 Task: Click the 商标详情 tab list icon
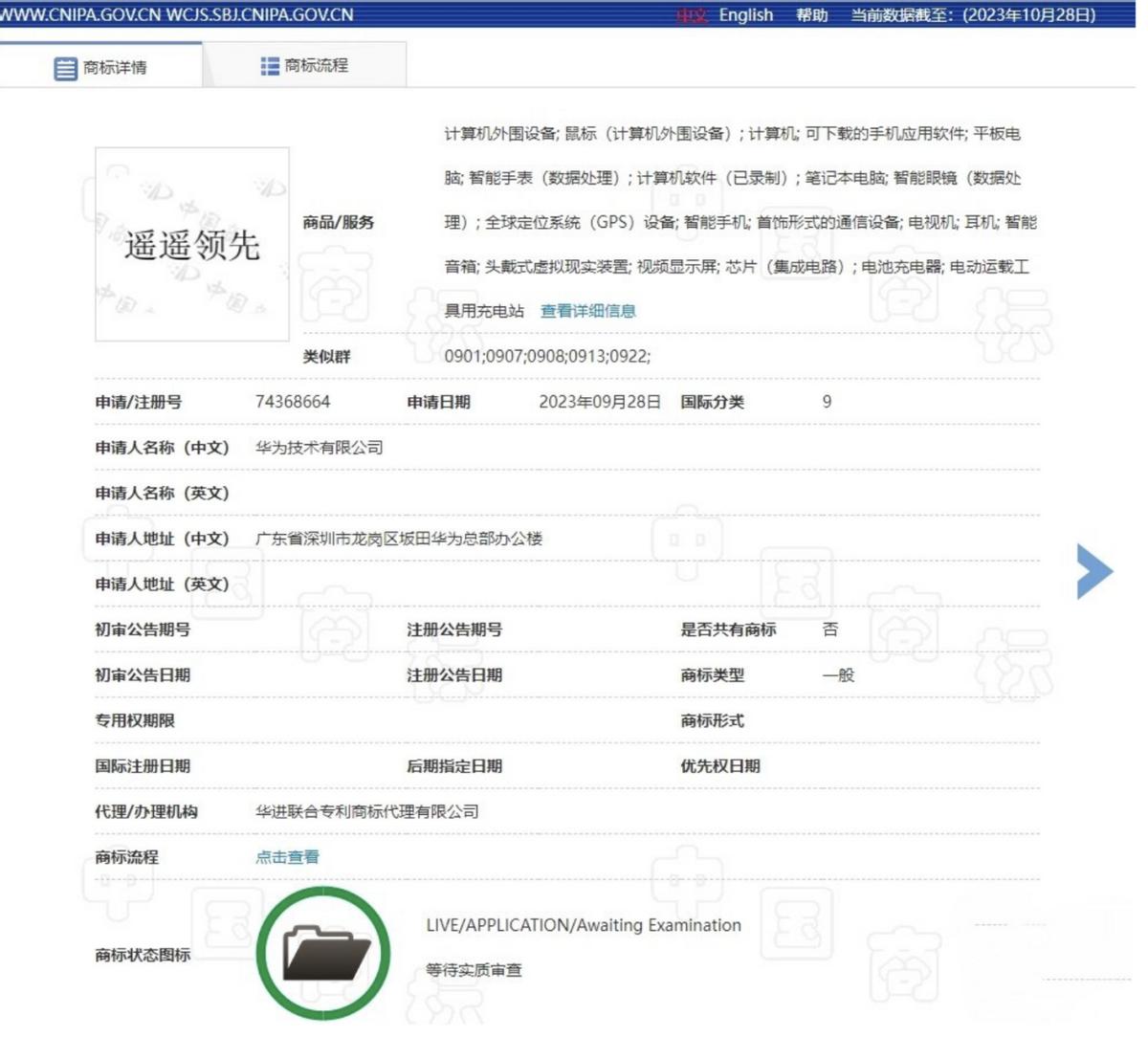click(x=65, y=68)
